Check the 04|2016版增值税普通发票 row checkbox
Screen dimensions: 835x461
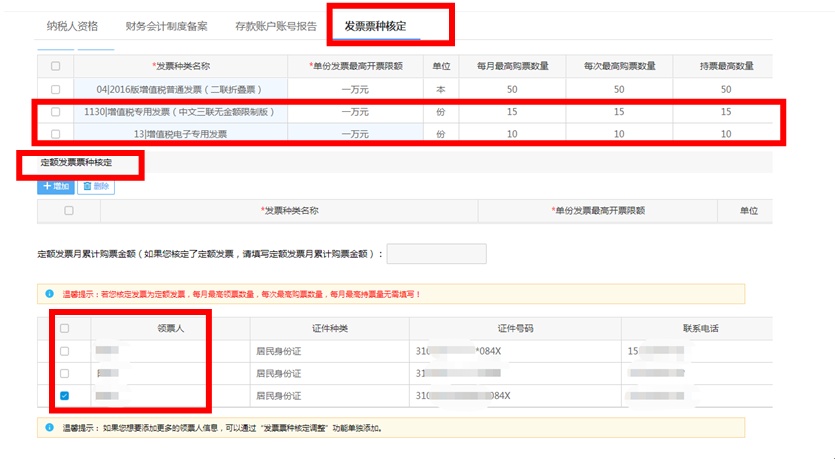point(55,90)
